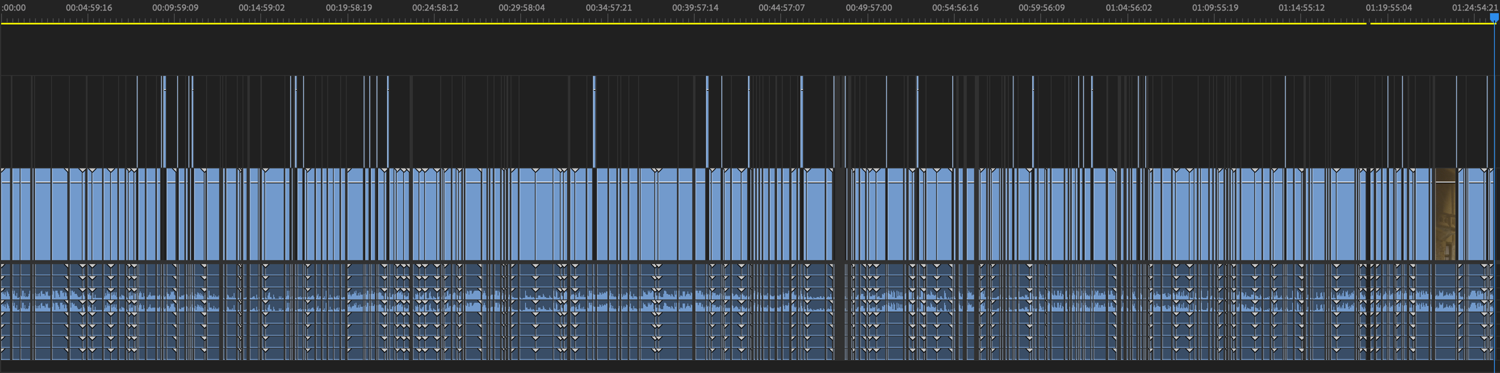The height and width of the screenshot is (373, 1500).
Task: Click ruler timecode 00:39:57:14
Action: (695, 7)
